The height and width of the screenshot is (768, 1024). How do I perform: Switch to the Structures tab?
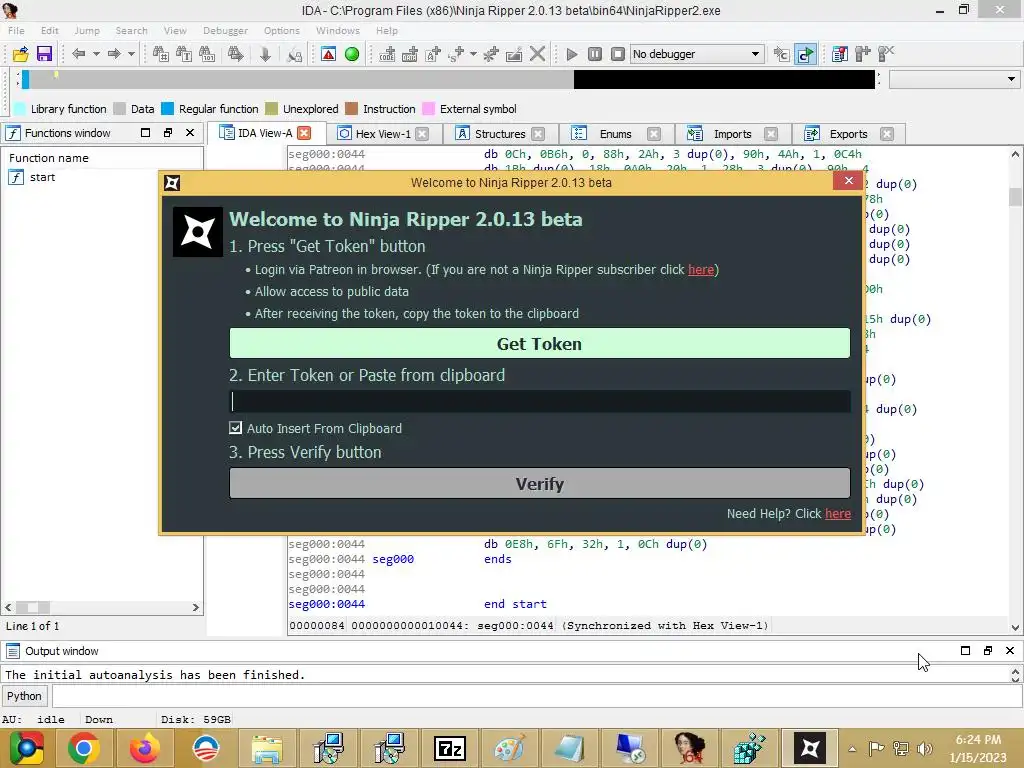coord(500,134)
